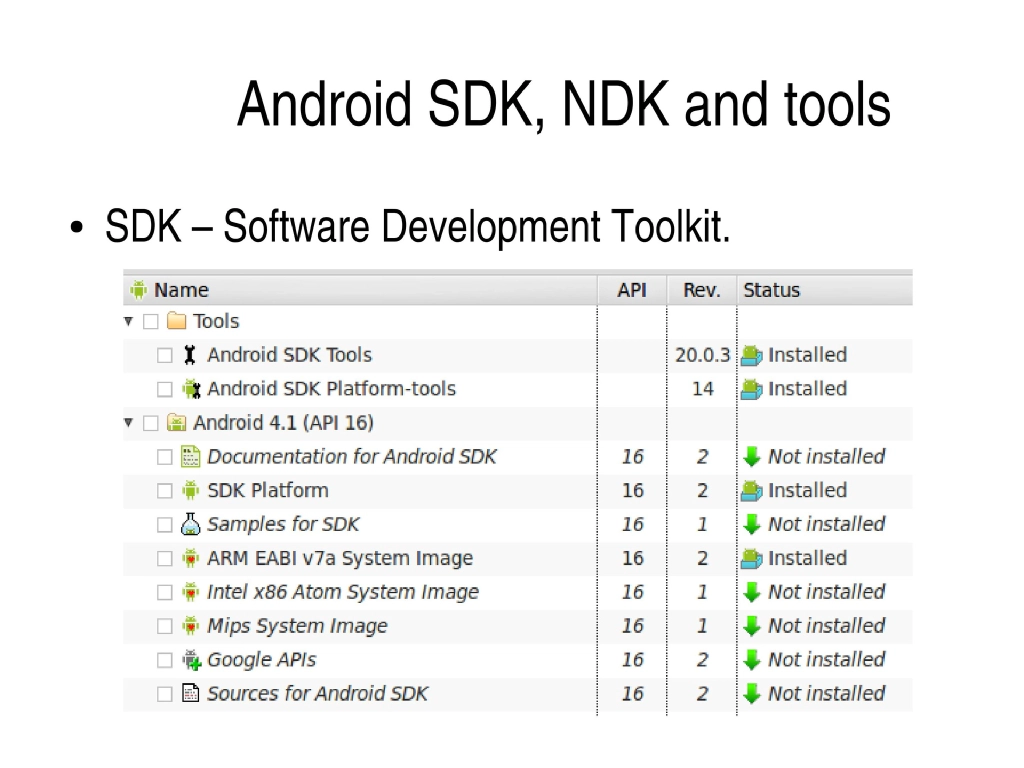Click the Not installed download arrow for Google APIs
1024x768 pixels.
tap(752, 660)
